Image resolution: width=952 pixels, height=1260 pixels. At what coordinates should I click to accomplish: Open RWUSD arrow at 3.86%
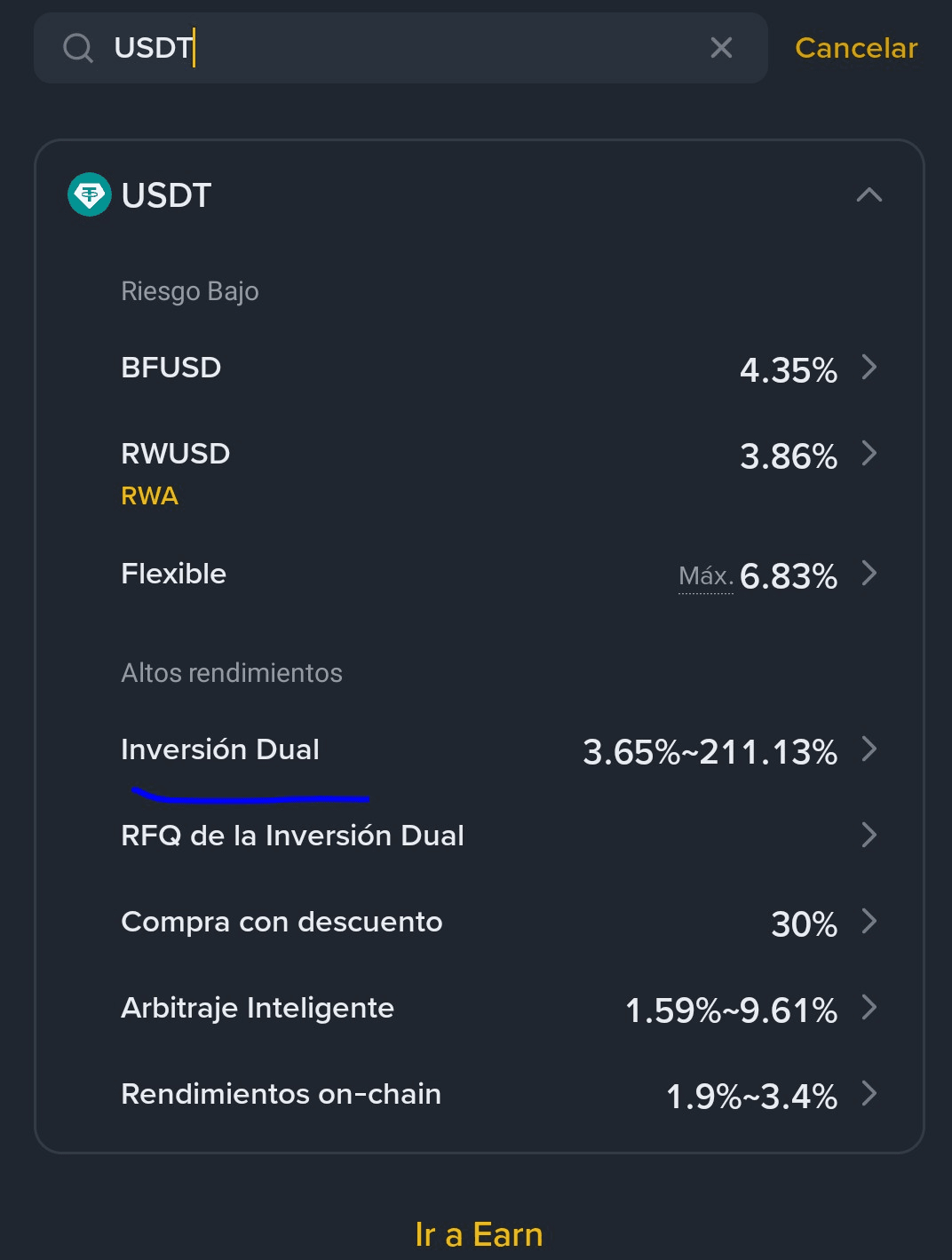tap(869, 454)
